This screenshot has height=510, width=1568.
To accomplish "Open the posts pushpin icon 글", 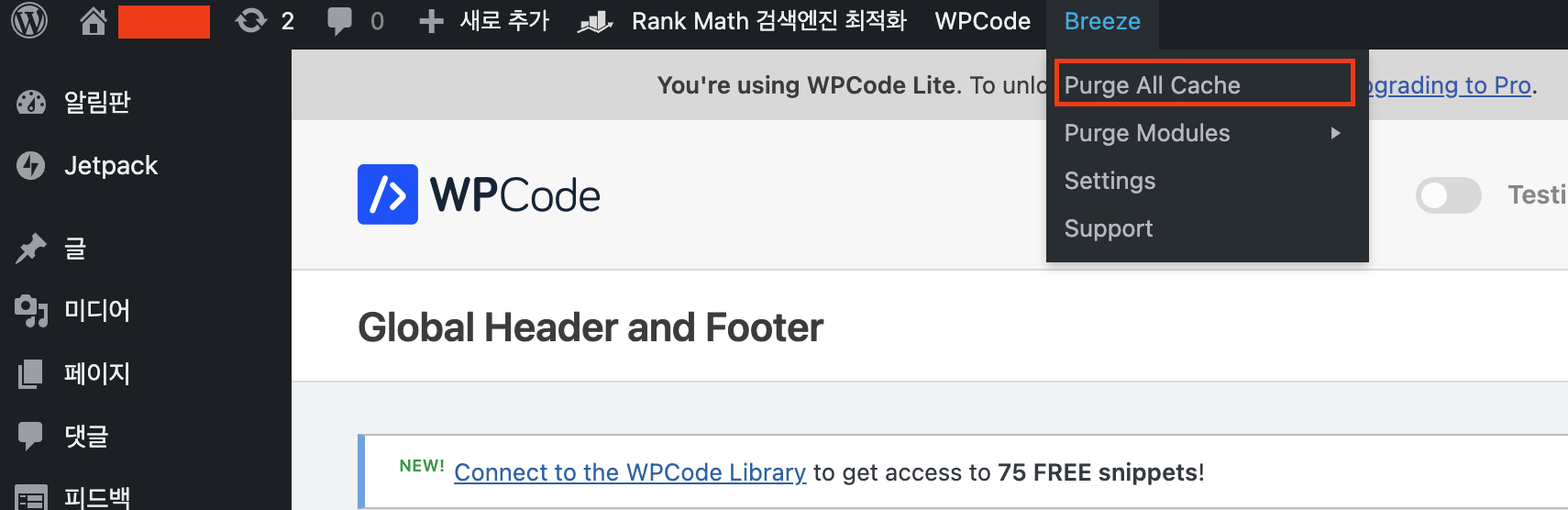I will click(31, 248).
